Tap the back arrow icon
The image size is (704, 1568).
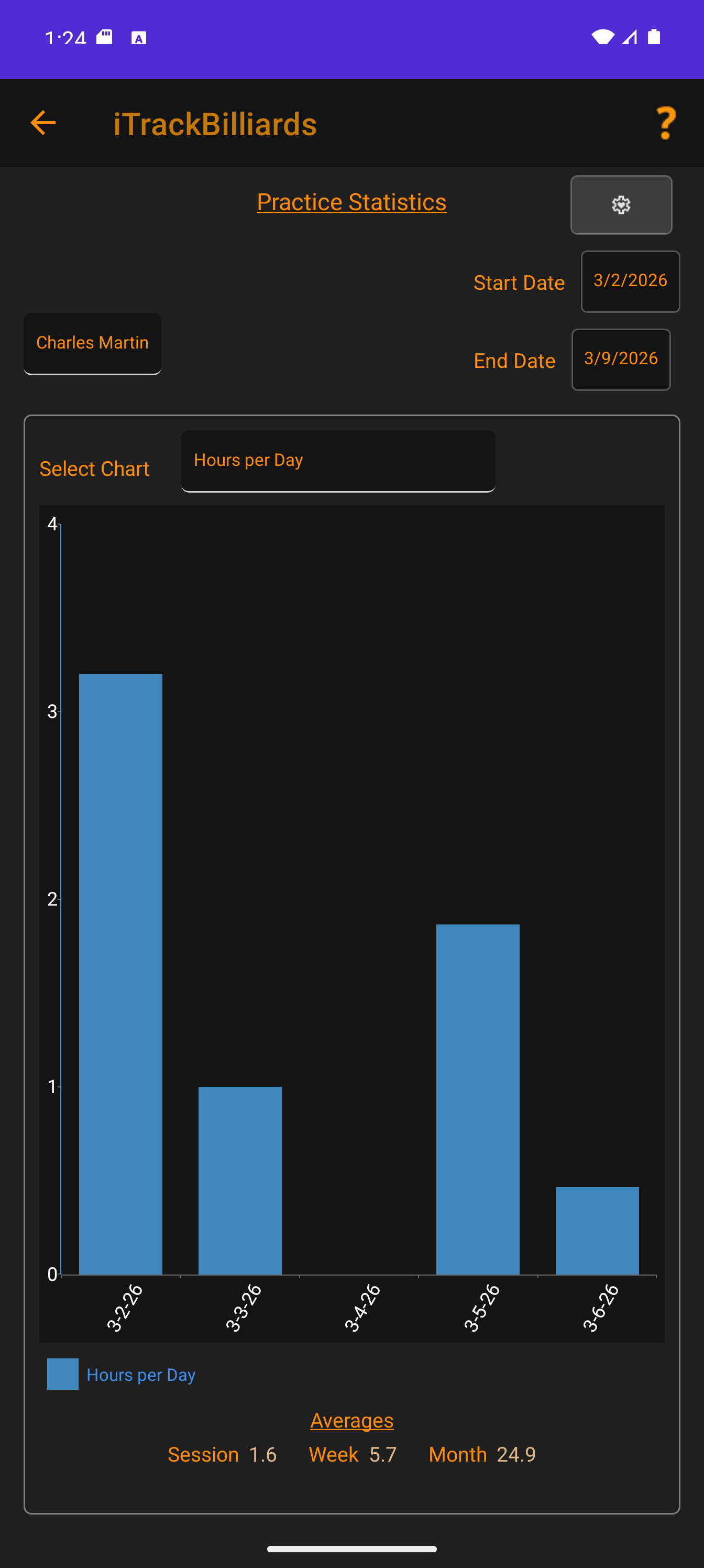tap(43, 123)
